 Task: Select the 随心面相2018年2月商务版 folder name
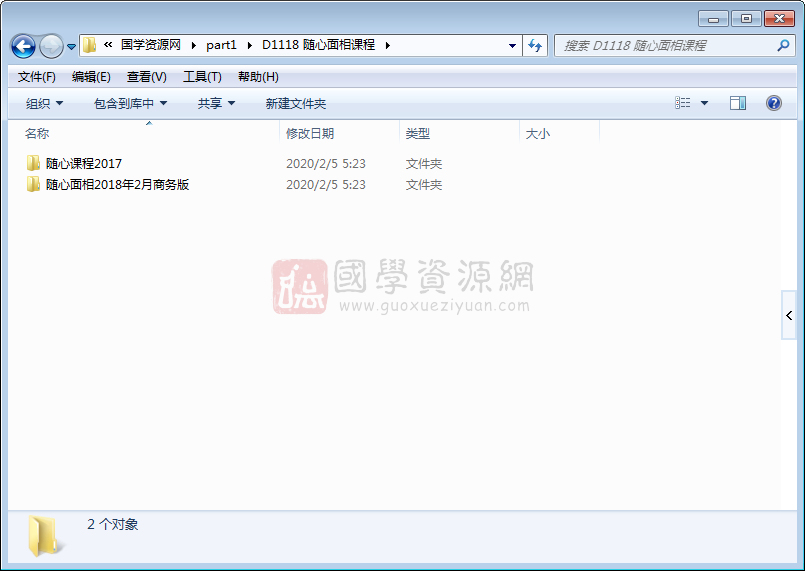(x=117, y=185)
